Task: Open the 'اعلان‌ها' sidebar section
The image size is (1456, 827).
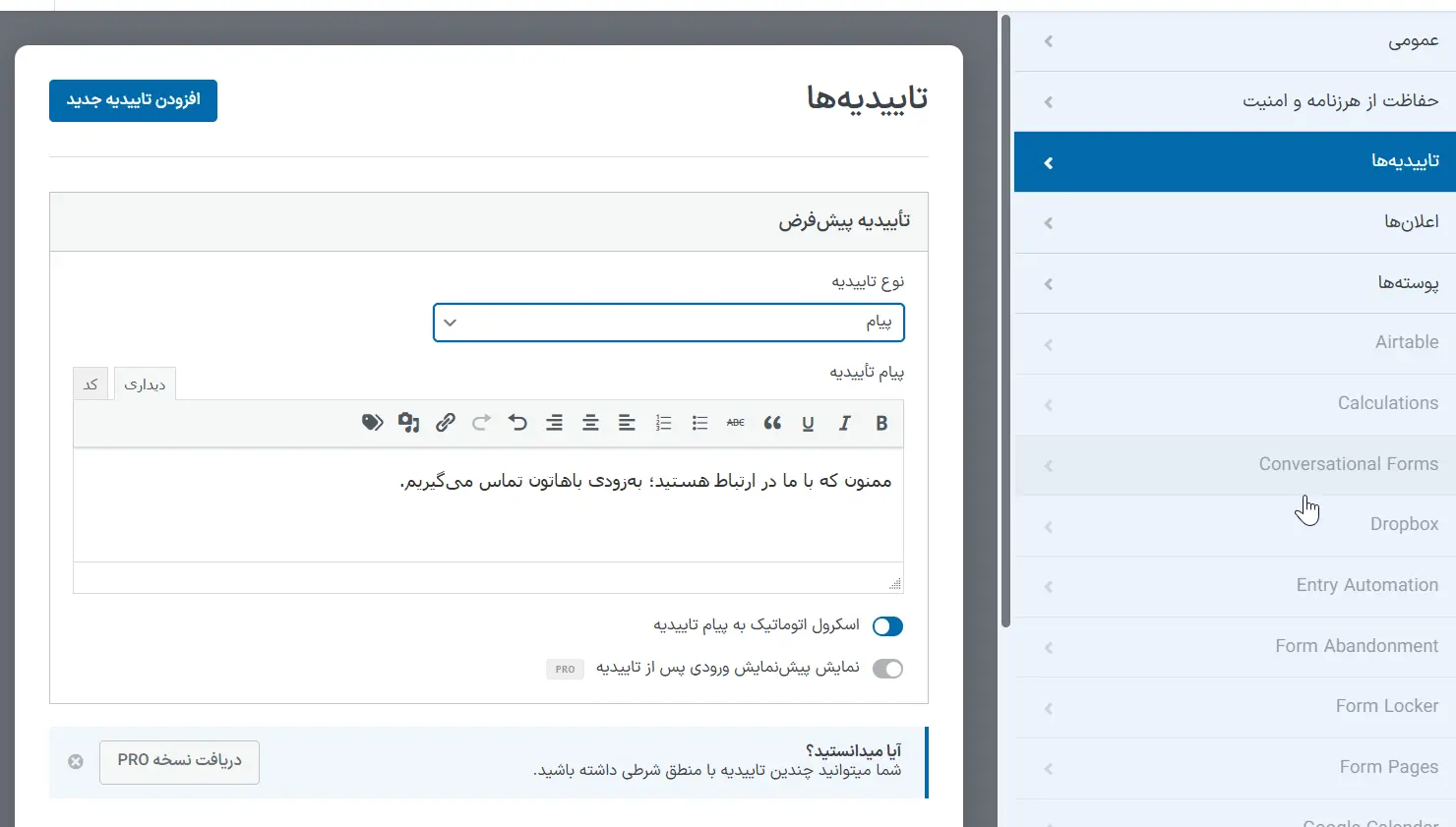Action: [x=1235, y=222]
